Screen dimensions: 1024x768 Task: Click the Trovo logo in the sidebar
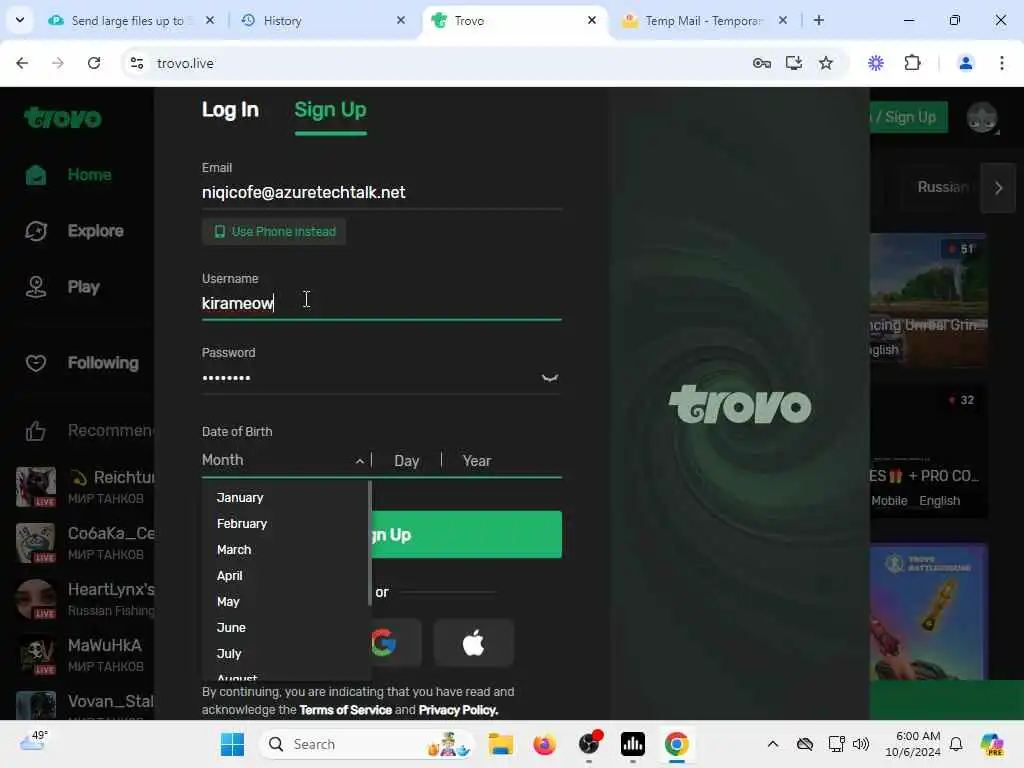tap(63, 118)
